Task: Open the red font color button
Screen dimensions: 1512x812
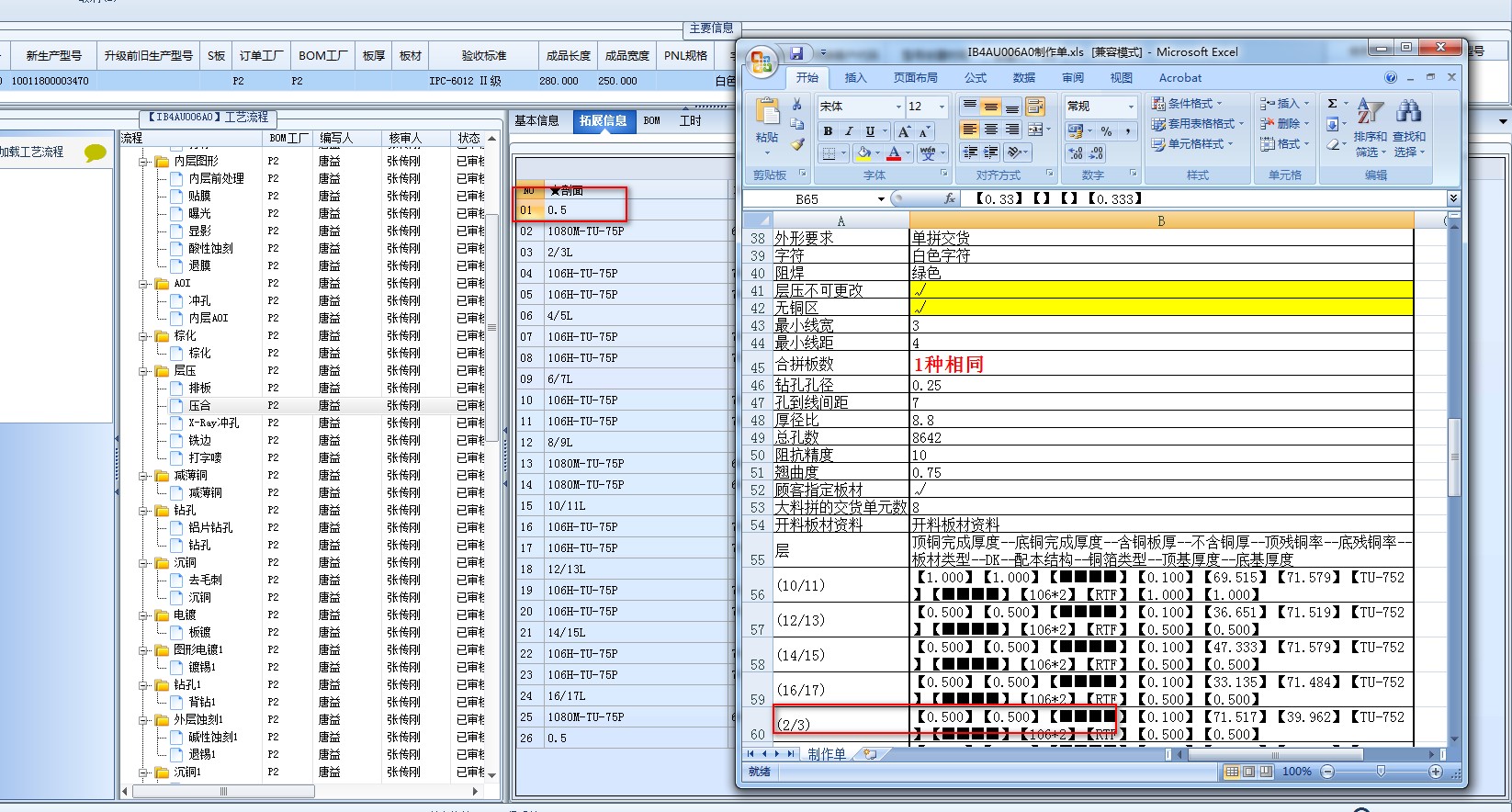Action: coord(894,153)
